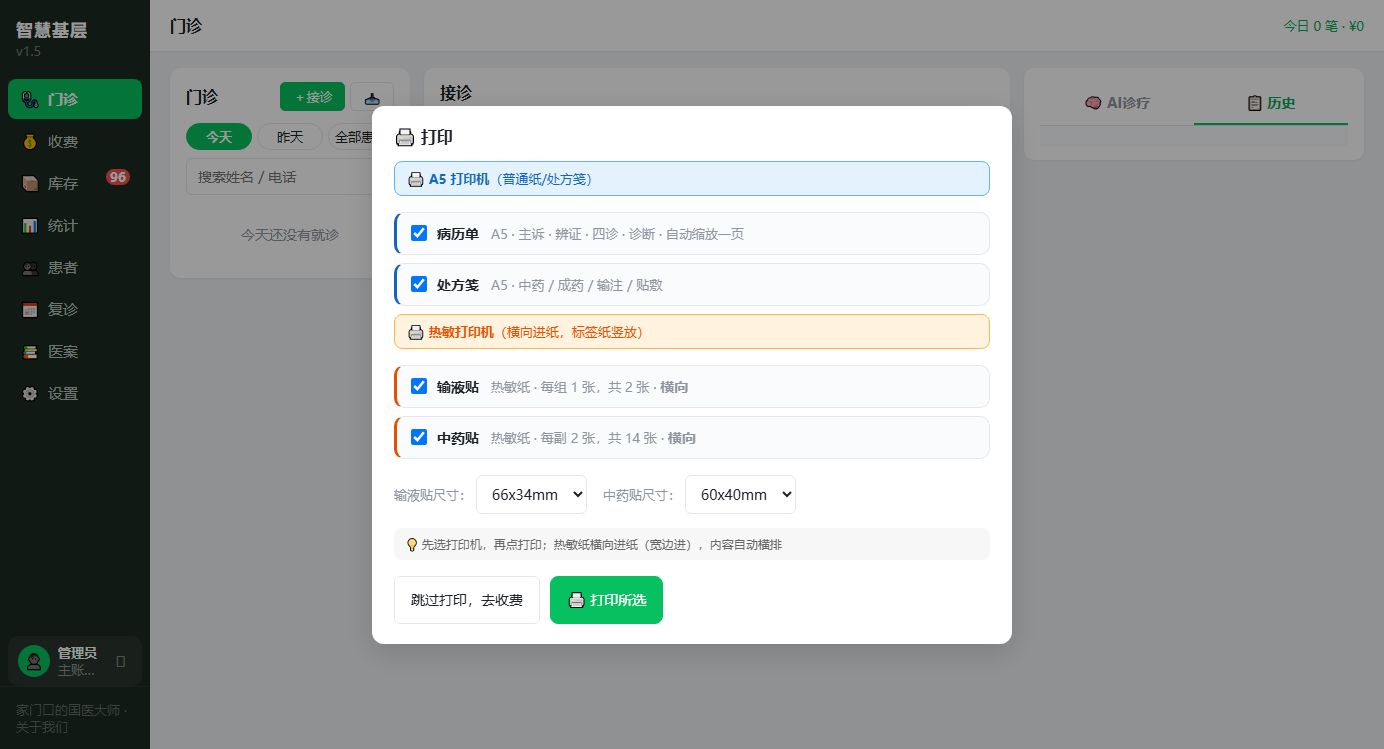Click the 每副 2 张, 共 14 张 text

pos(598,438)
